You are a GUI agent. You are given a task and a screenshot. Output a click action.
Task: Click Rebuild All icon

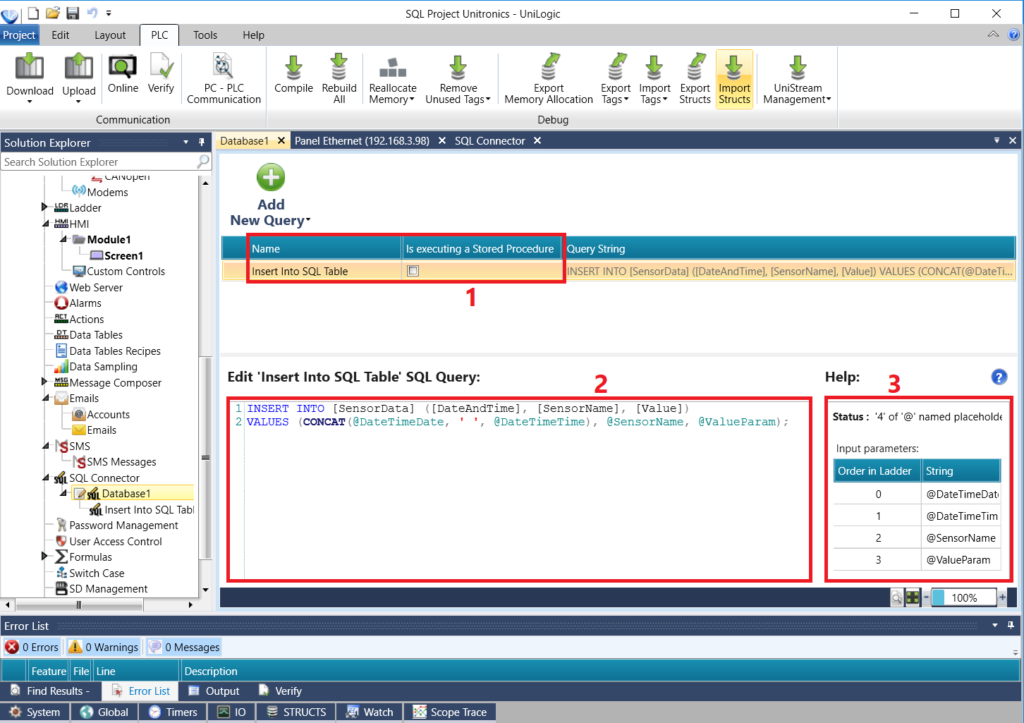coord(339,78)
